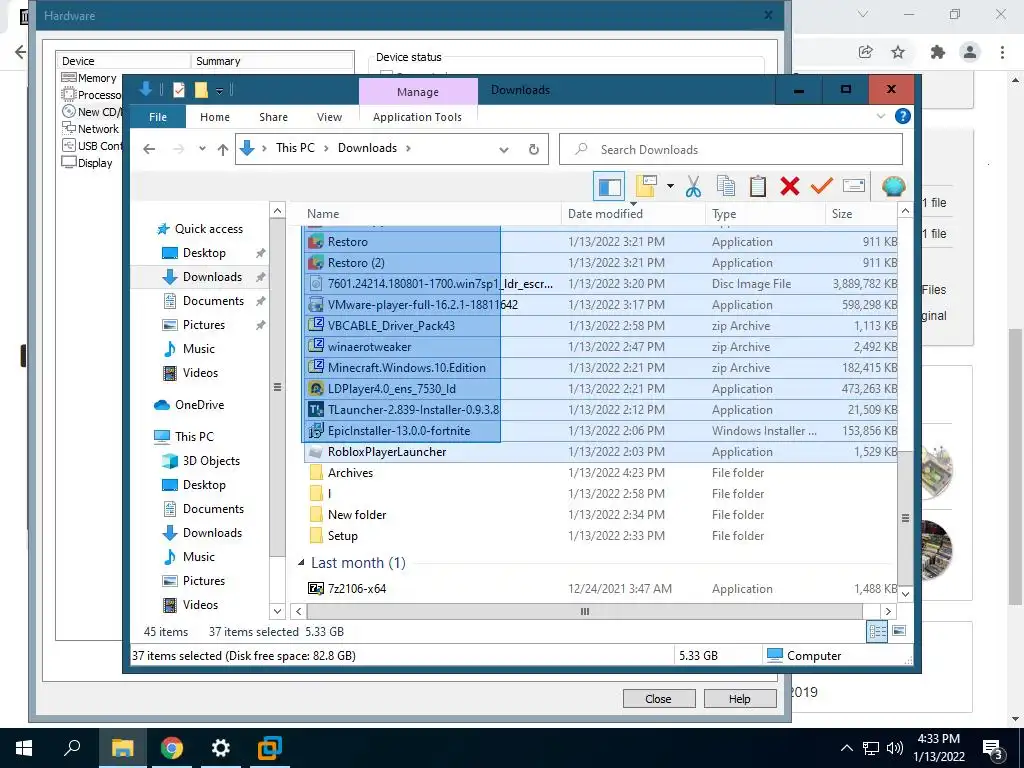Open the Windows Start menu
Image resolution: width=1024 pixels, height=768 pixels.
[x=24, y=748]
